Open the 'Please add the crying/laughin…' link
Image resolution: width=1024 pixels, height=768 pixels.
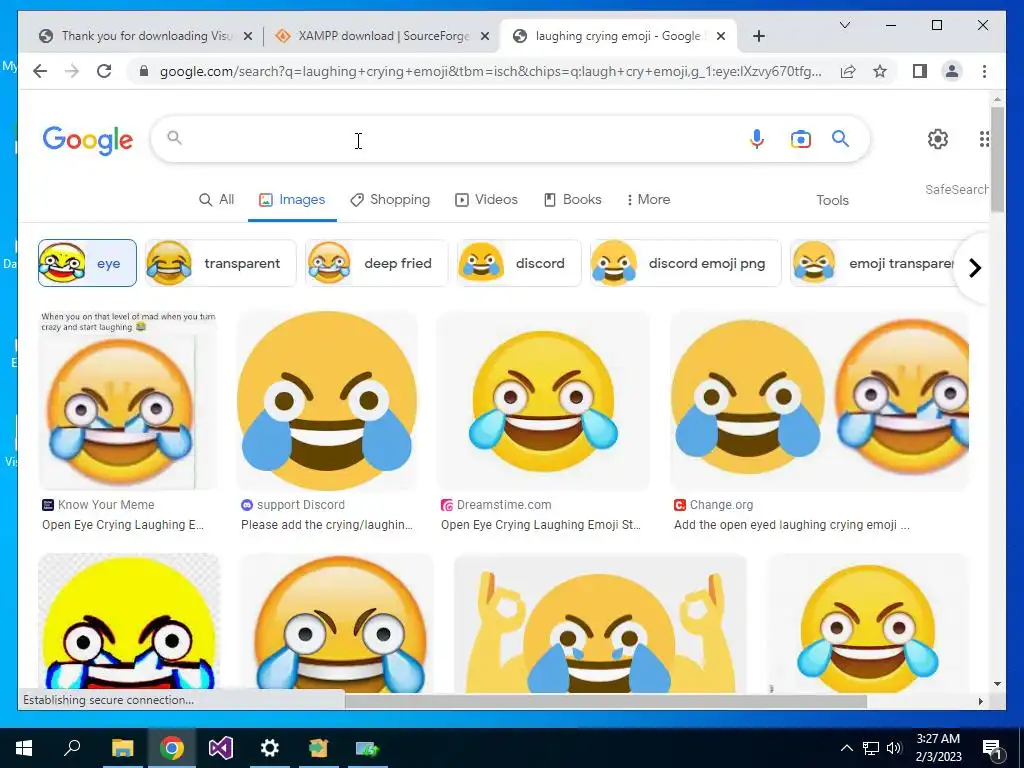[327, 525]
